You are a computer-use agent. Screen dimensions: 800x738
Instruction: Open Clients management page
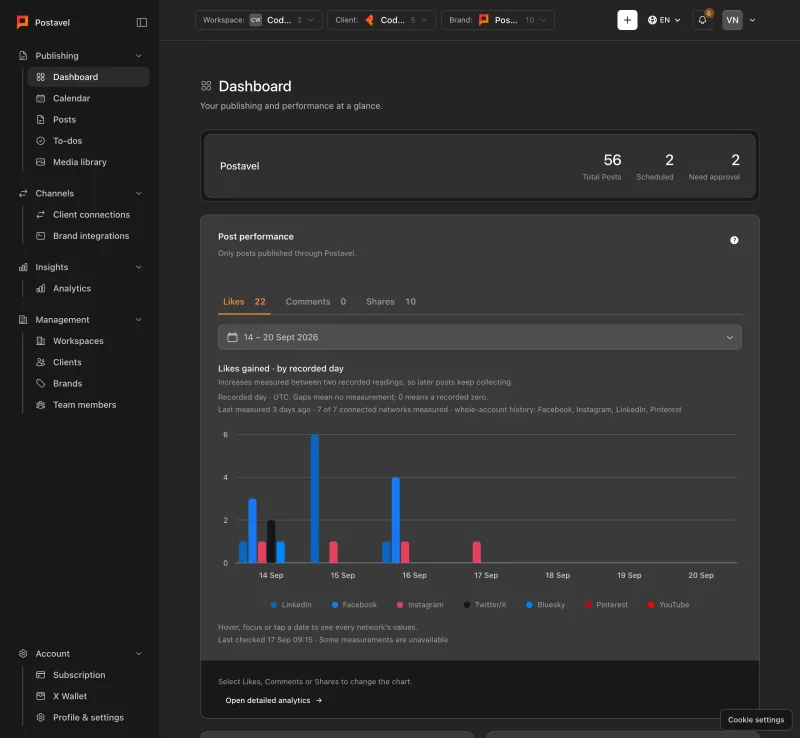[88, 362]
